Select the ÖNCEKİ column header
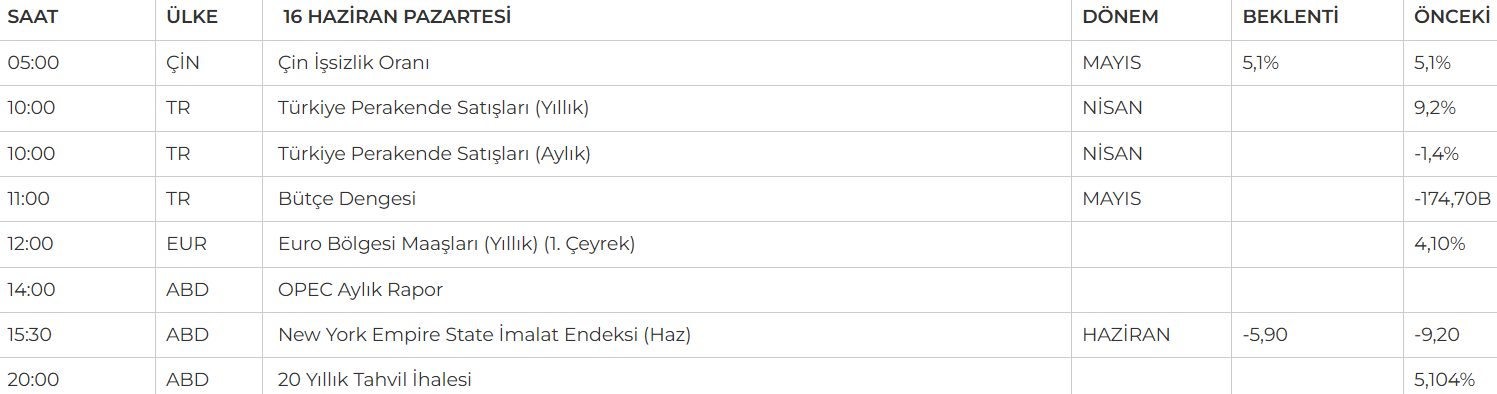The image size is (1497, 394). [1452, 17]
